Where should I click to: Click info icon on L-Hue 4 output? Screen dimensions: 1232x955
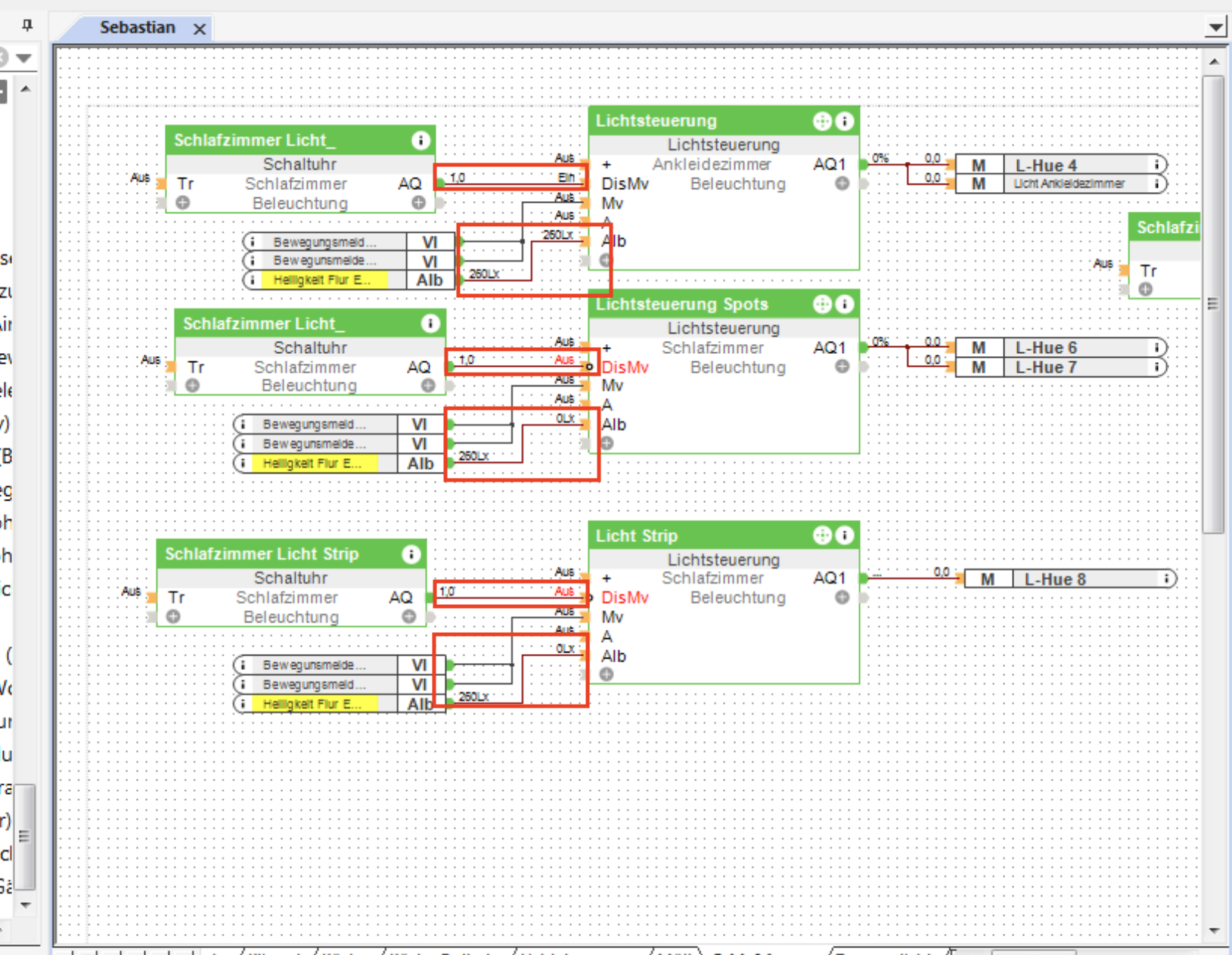tap(1156, 164)
